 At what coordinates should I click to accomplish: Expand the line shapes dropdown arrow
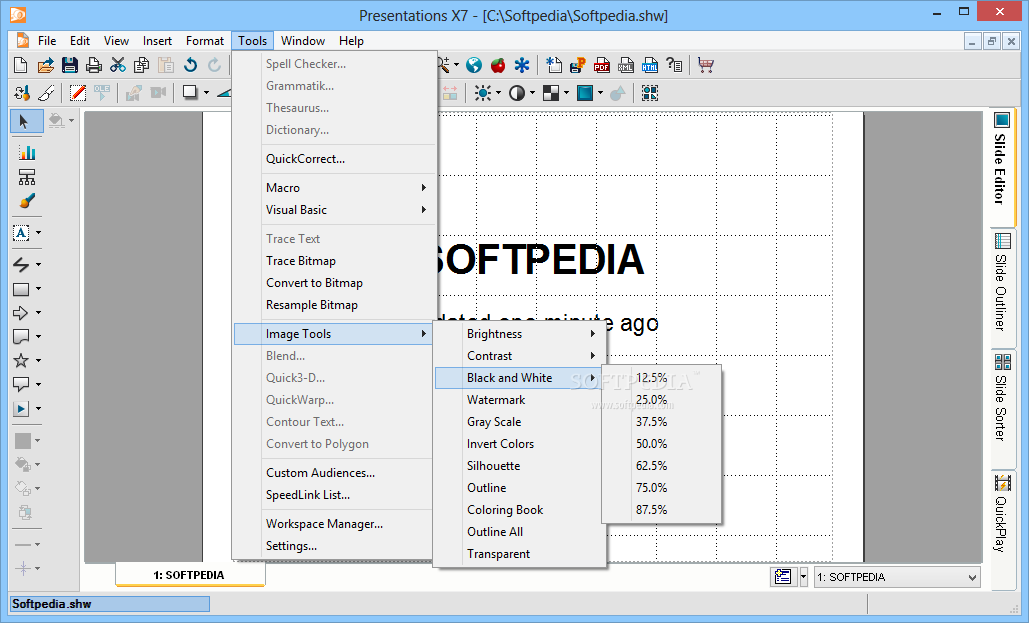click(39, 265)
